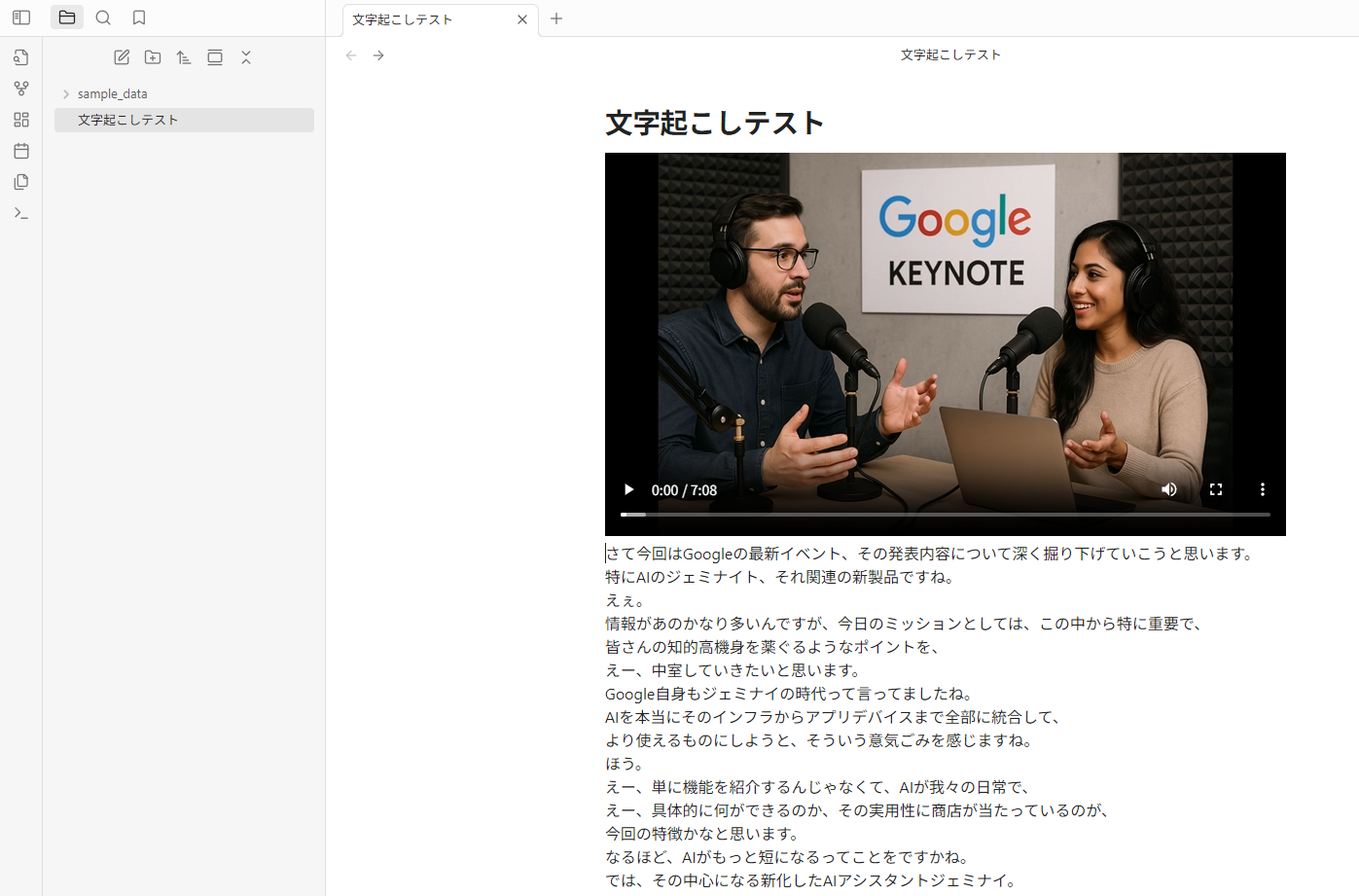Open the bookmarks pane
This screenshot has height=896, width=1359.
point(139,18)
